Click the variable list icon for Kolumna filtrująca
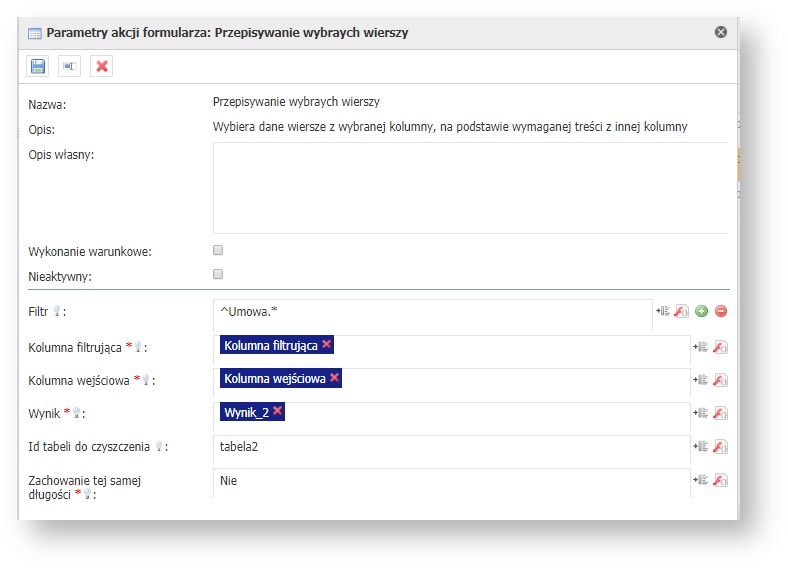 701,347
